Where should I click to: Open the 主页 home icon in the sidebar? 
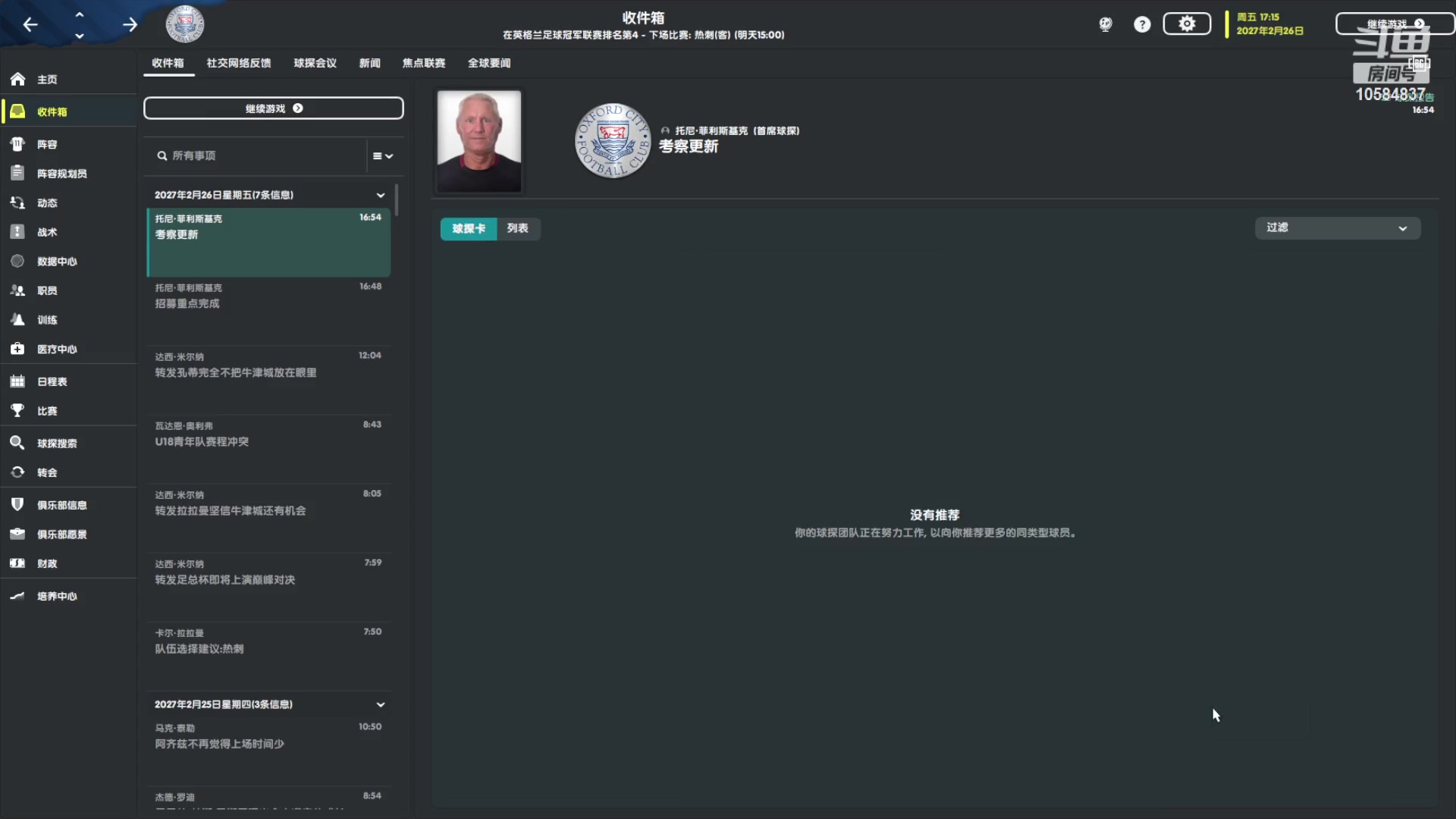17,80
